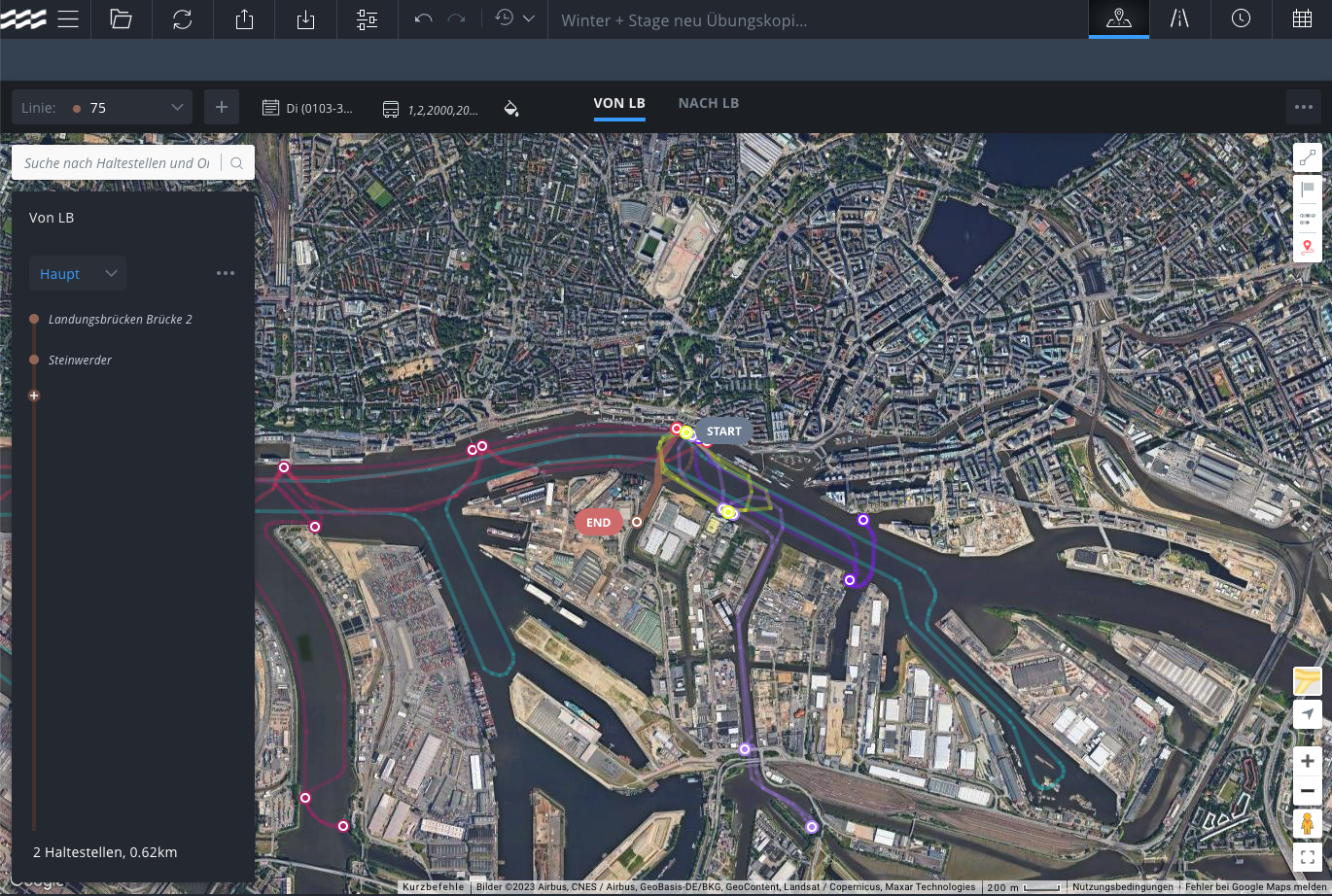Select the NACH LB tab
The width and height of the screenshot is (1332, 896).
click(709, 103)
